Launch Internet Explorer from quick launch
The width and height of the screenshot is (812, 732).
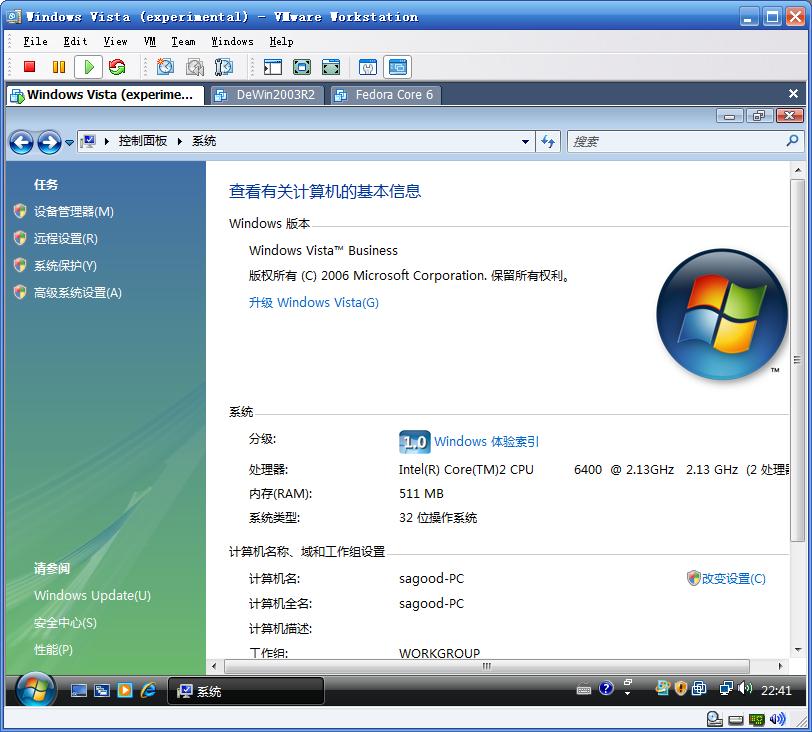(148, 690)
